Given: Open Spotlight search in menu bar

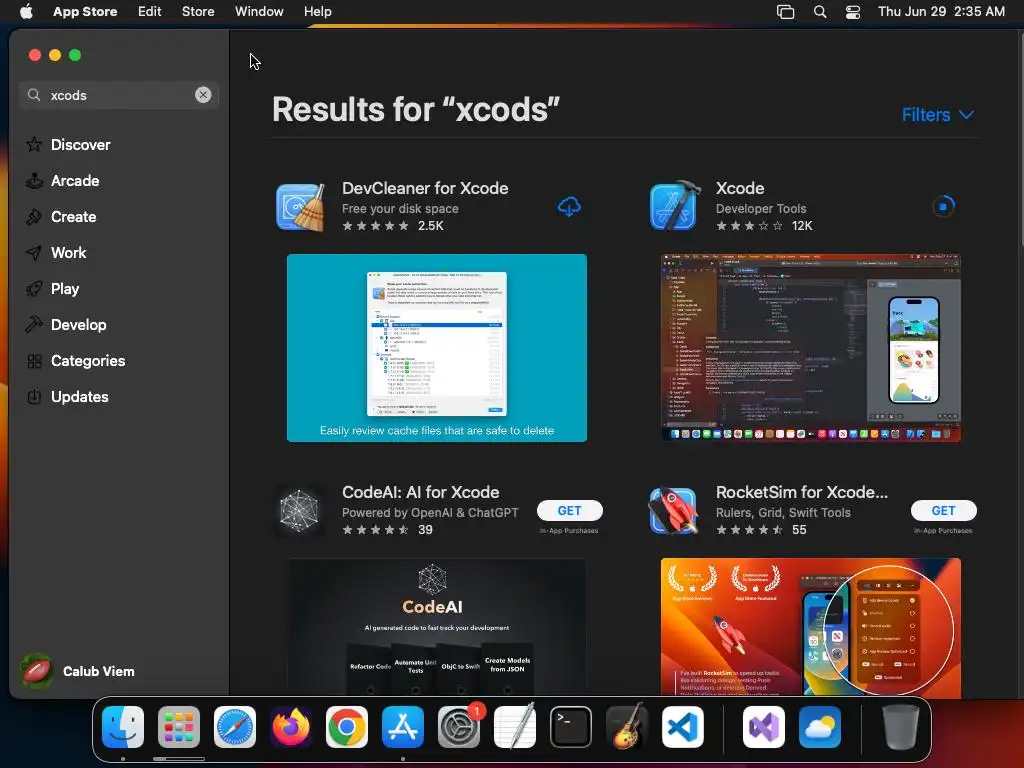Looking at the screenshot, I should (x=820, y=11).
